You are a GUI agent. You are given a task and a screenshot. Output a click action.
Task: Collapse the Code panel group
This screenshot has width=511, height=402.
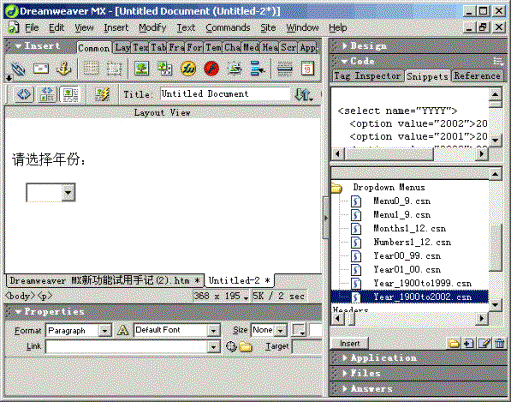click(x=345, y=61)
